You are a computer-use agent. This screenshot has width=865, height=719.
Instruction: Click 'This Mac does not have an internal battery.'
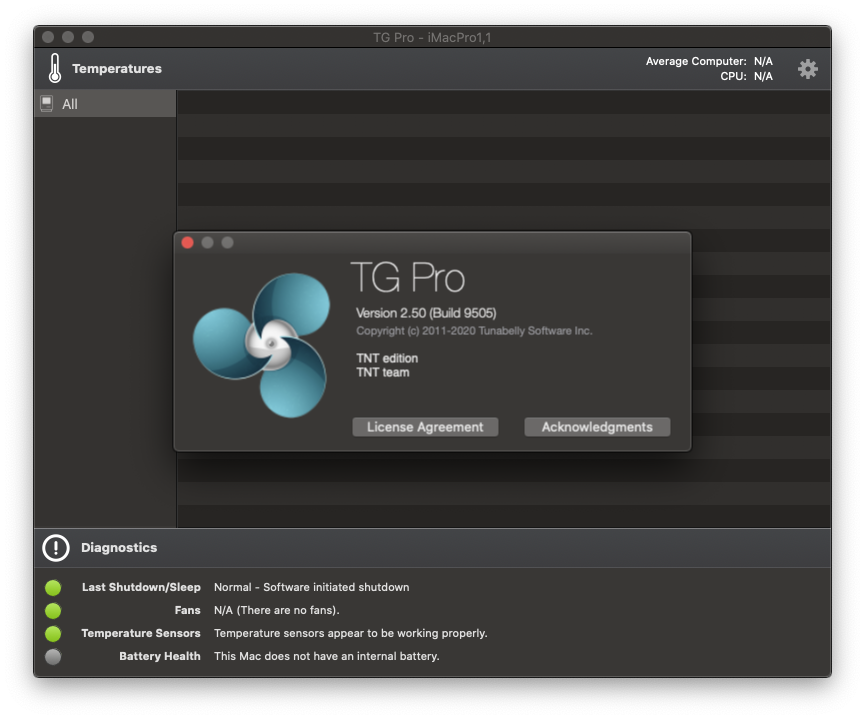tap(327, 656)
